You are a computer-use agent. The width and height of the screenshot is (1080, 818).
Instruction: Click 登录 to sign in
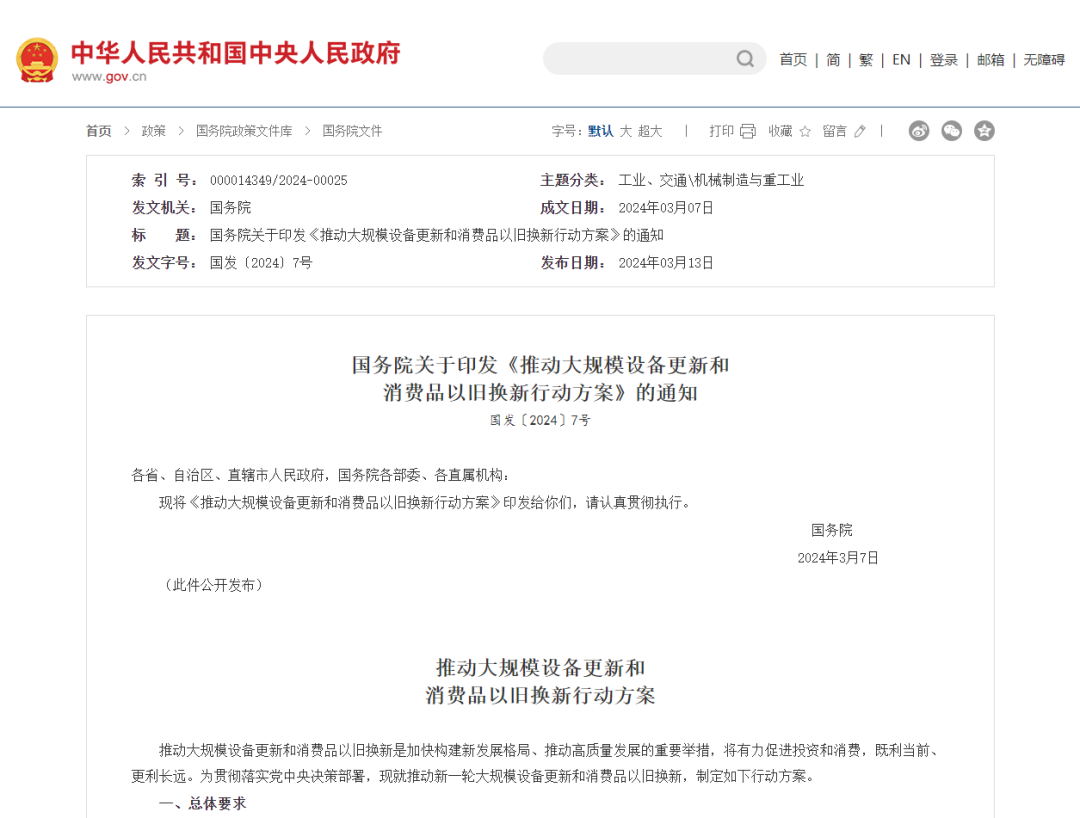944,60
